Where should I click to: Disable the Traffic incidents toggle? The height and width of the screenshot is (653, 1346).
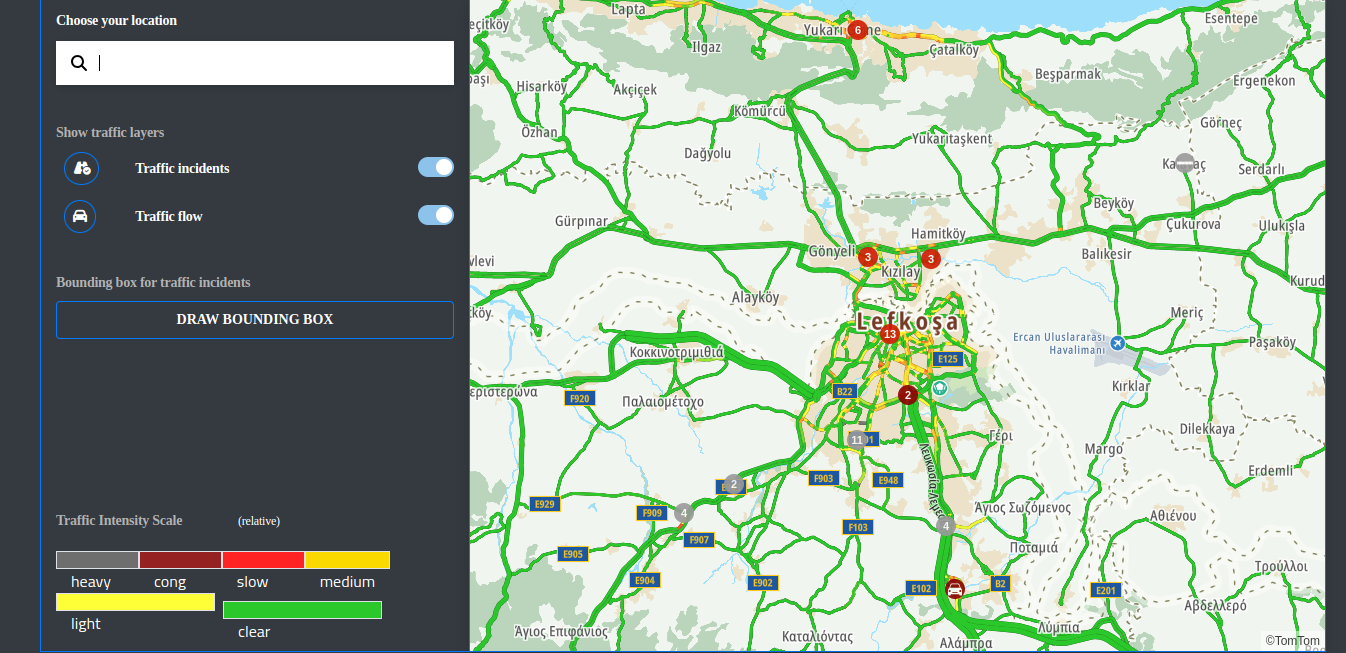coord(435,167)
